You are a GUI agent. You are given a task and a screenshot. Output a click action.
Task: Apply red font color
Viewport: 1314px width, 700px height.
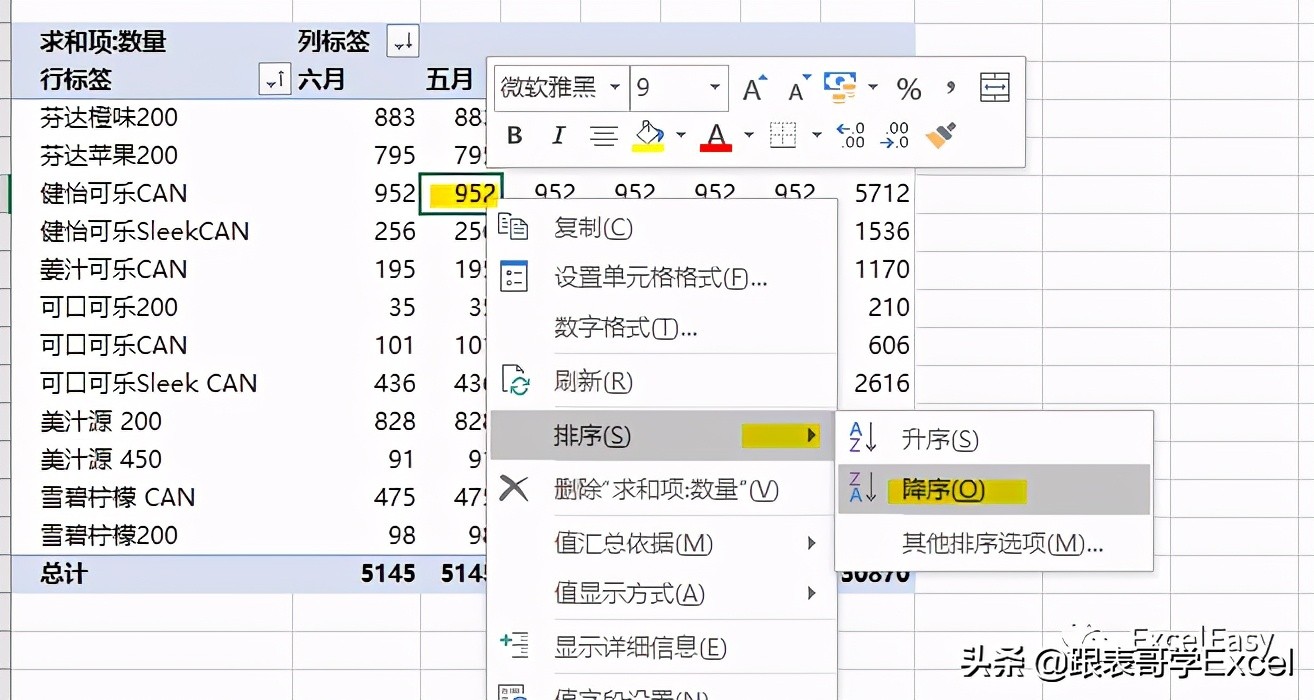click(x=716, y=136)
